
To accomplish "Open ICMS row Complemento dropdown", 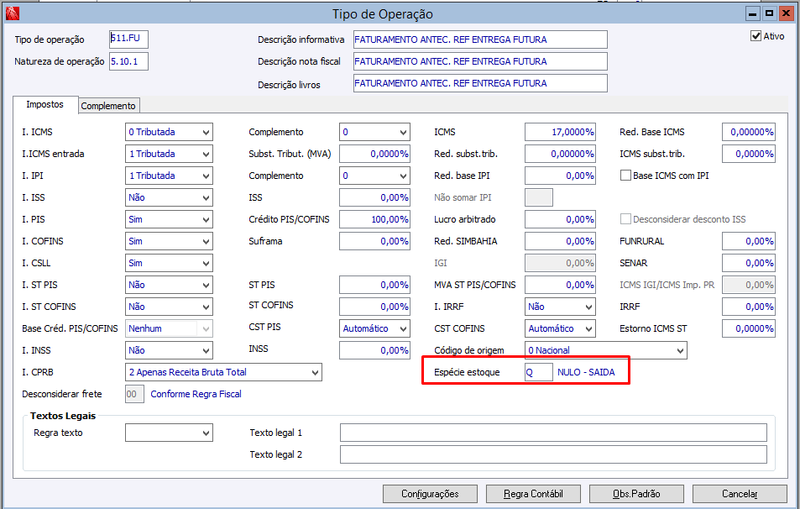I will pos(374,132).
